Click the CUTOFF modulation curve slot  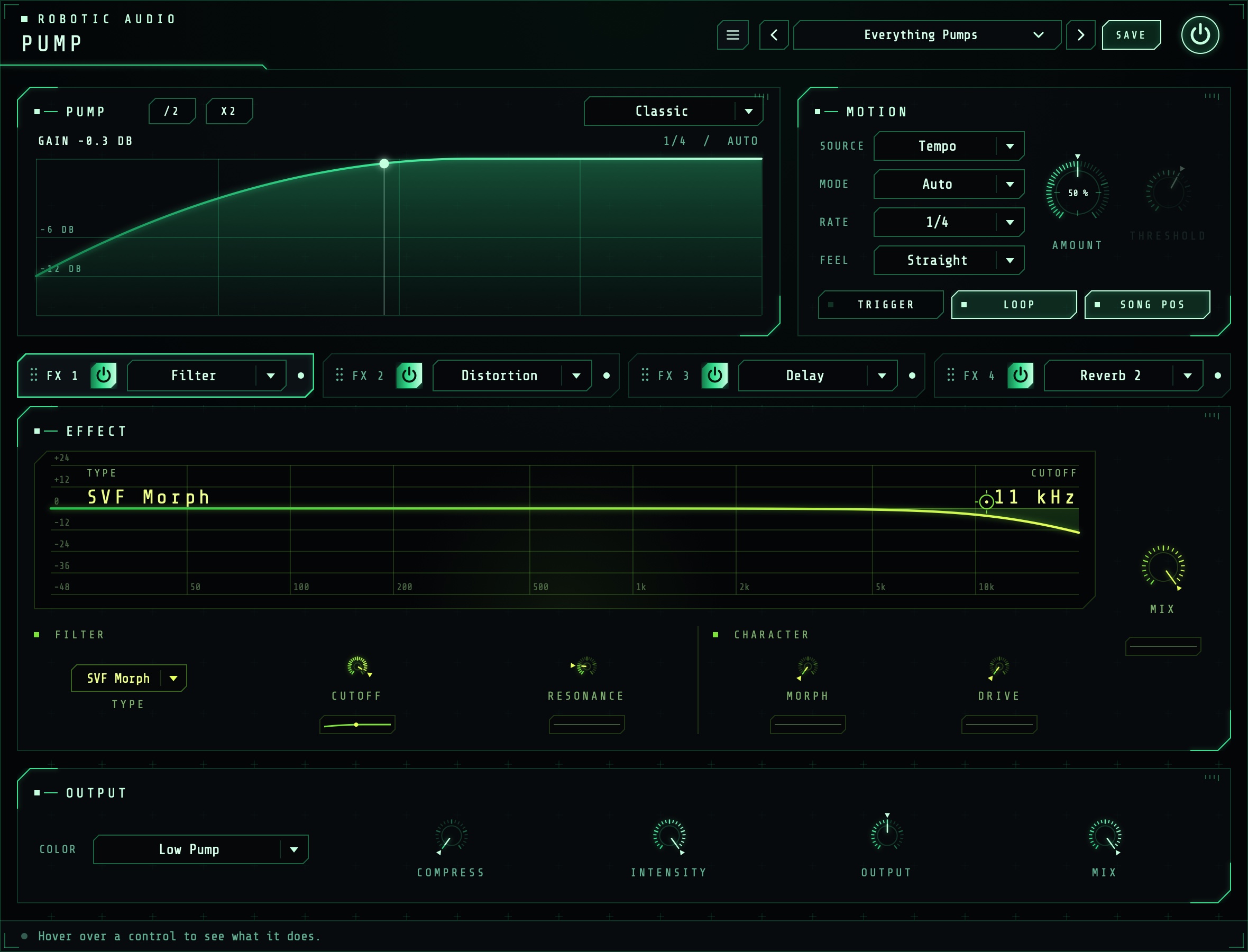(357, 725)
